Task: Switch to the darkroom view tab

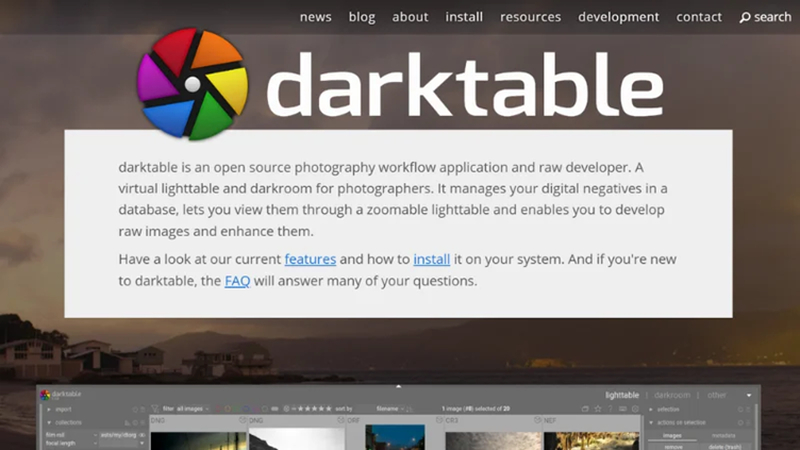Action: [672, 395]
